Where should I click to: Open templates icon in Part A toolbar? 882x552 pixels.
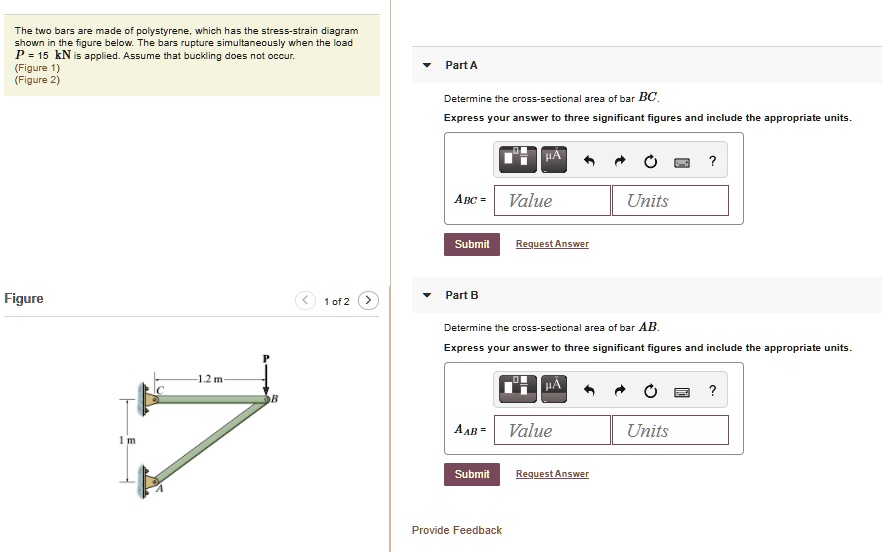[x=518, y=159]
